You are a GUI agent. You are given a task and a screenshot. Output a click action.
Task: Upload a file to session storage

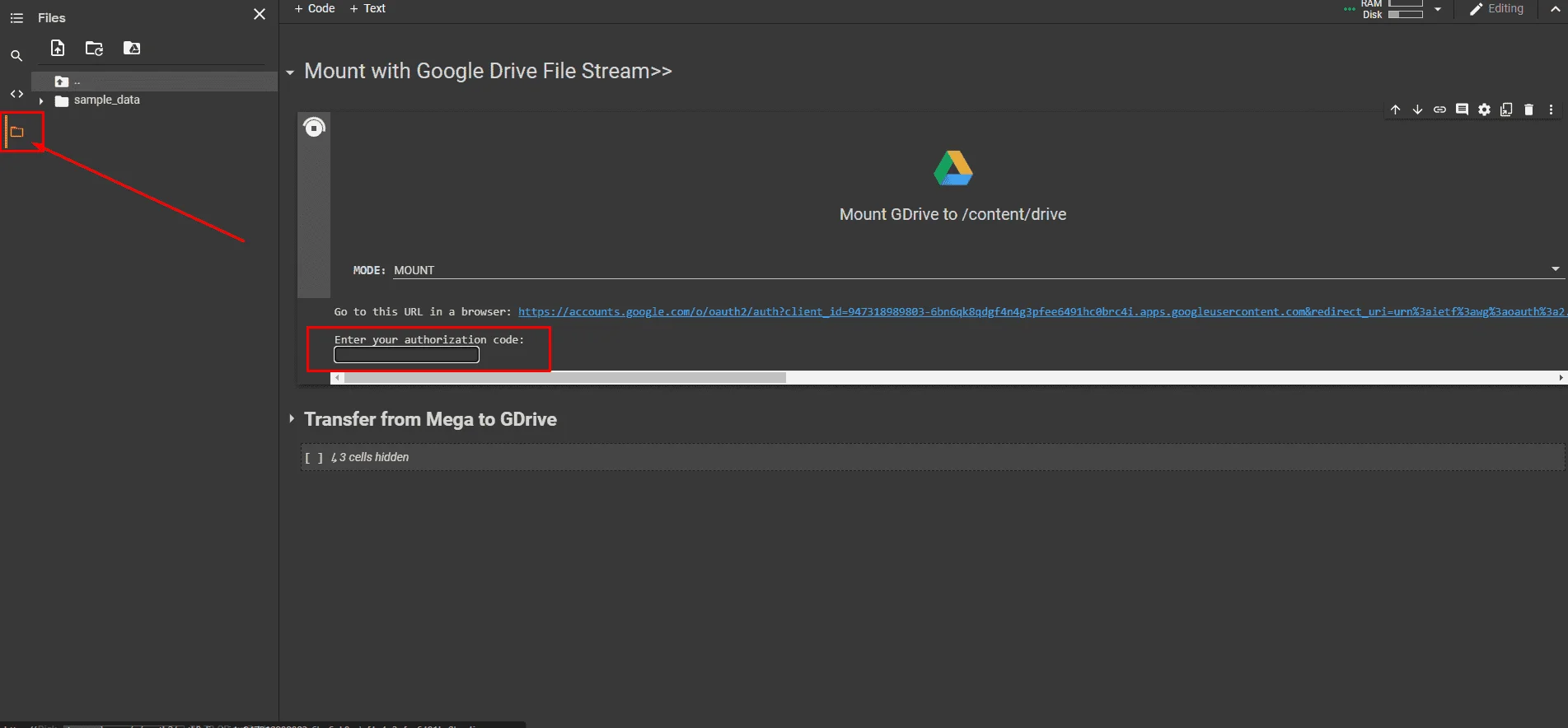click(58, 49)
